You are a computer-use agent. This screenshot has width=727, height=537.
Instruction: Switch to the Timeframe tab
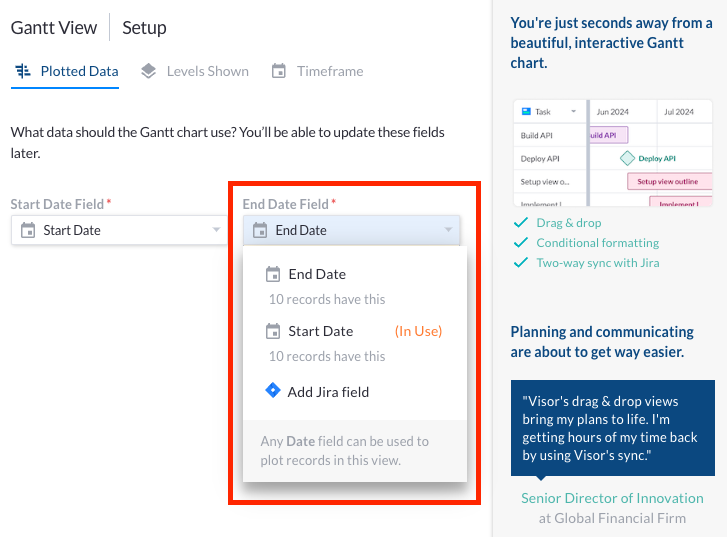(329, 71)
